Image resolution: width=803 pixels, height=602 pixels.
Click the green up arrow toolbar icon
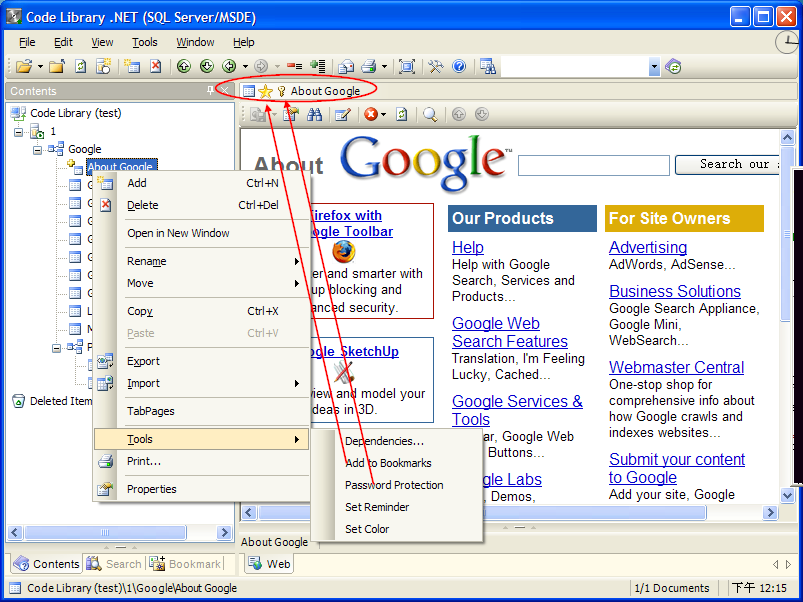click(184, 67)
